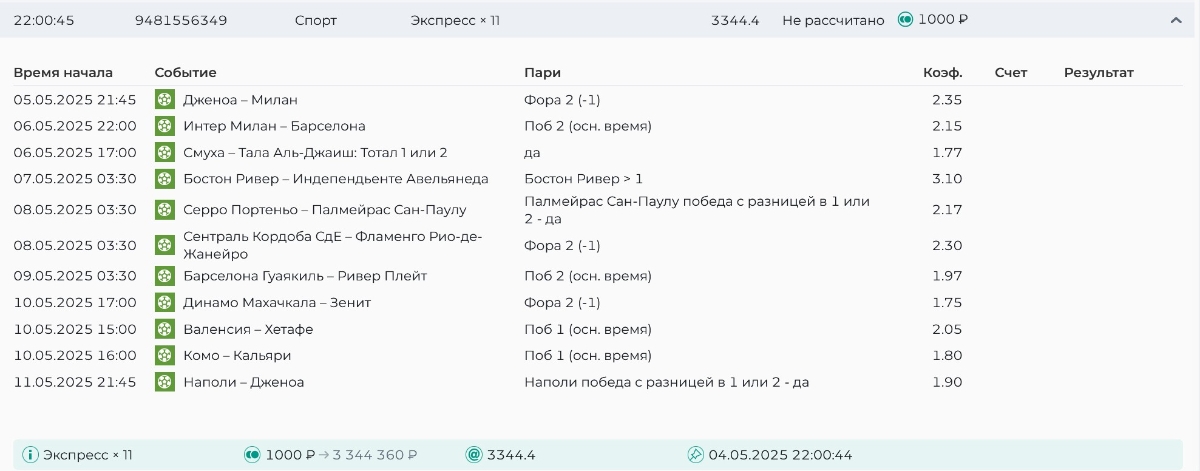The width and height of the screenshot is (1200, 471).
Task: Open the Наполи – Дженоа event
Action: 243,382
